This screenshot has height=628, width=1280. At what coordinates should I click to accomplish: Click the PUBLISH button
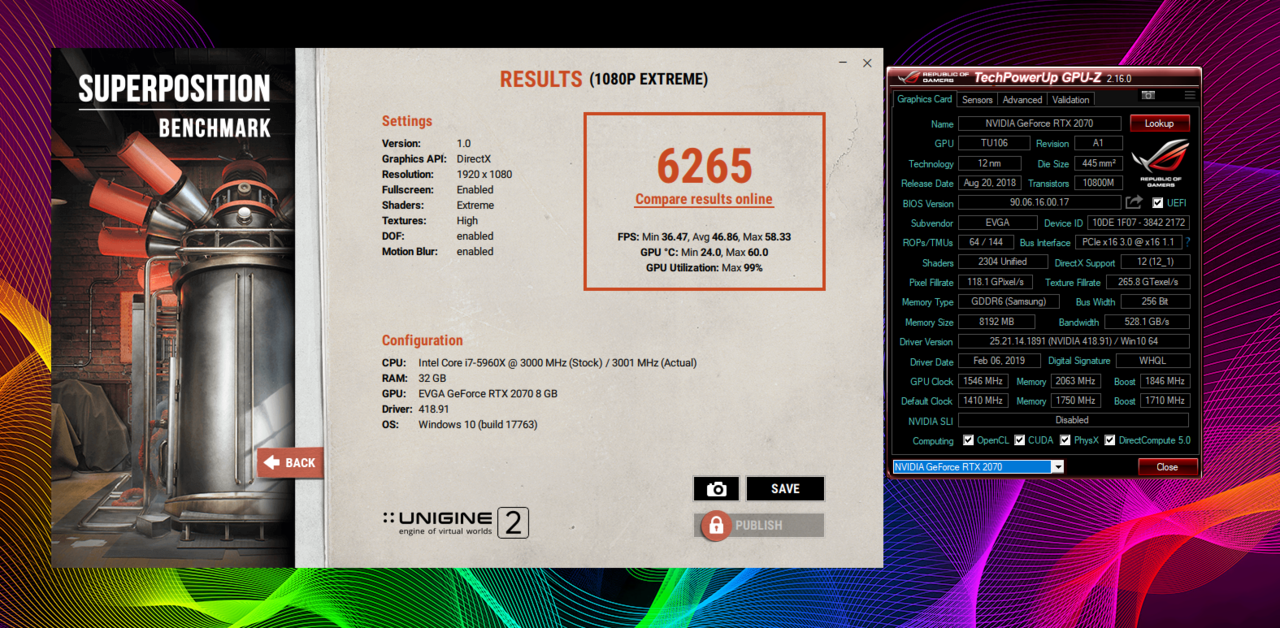click(759, 525)
